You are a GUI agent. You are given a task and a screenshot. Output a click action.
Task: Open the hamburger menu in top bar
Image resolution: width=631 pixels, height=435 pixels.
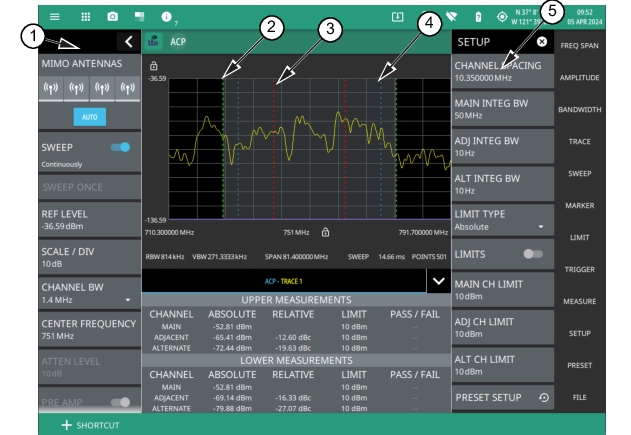tap(58, 17)
